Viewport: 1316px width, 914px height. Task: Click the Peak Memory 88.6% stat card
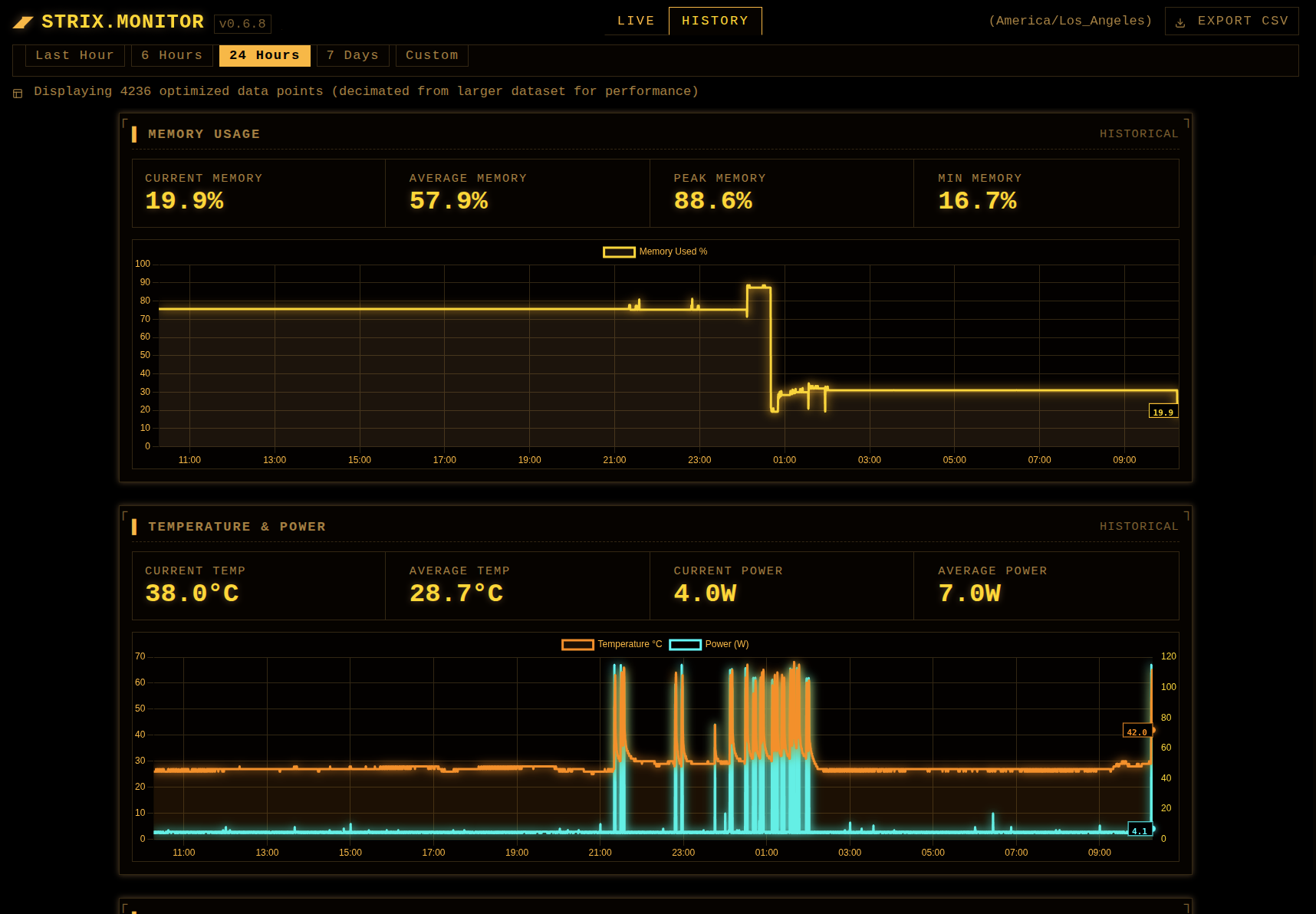tap(781, 193)
